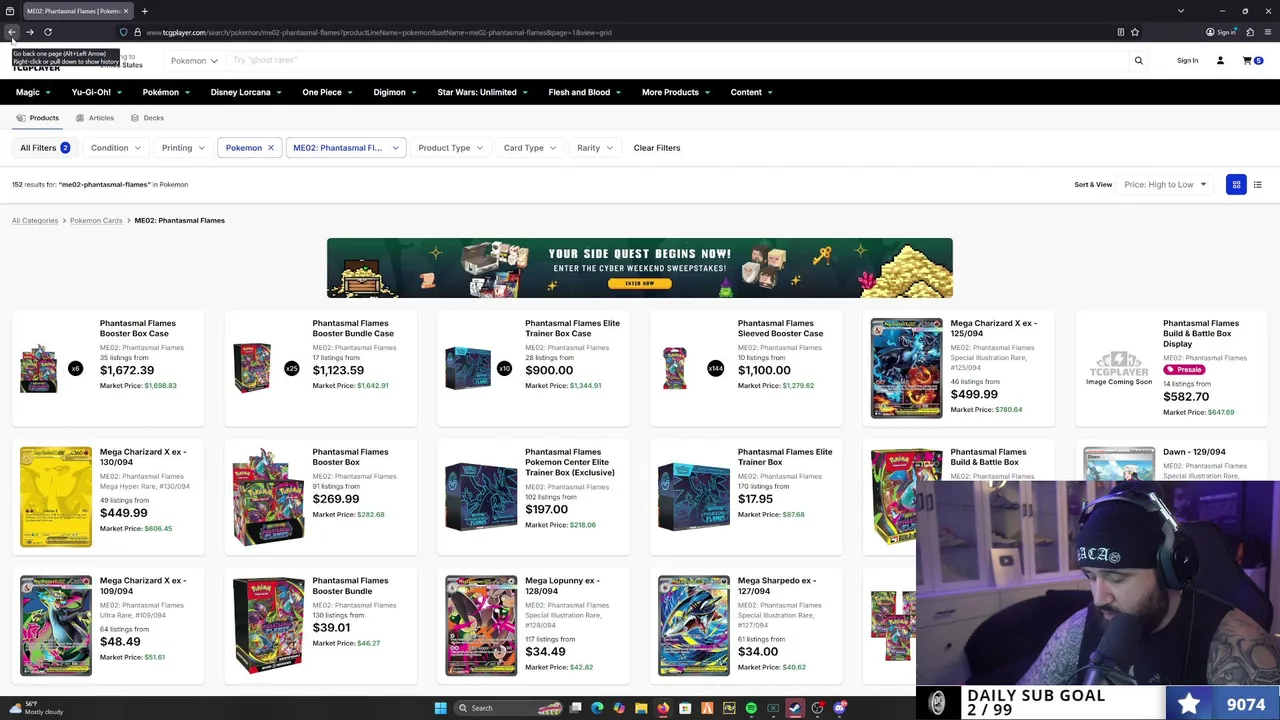Open the list all tabs dropdown

(1180, 11)
